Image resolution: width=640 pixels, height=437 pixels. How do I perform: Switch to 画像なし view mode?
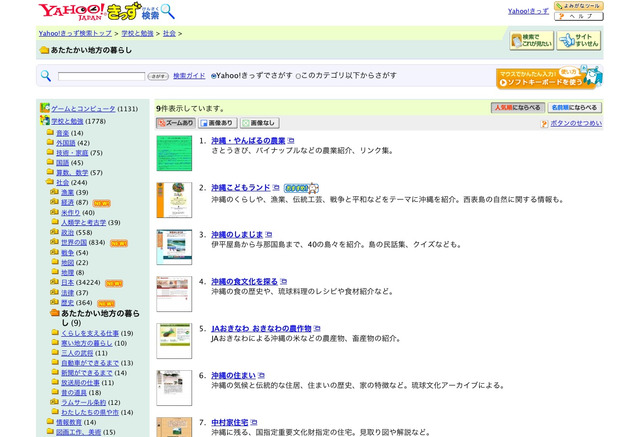tap(260, 123)
